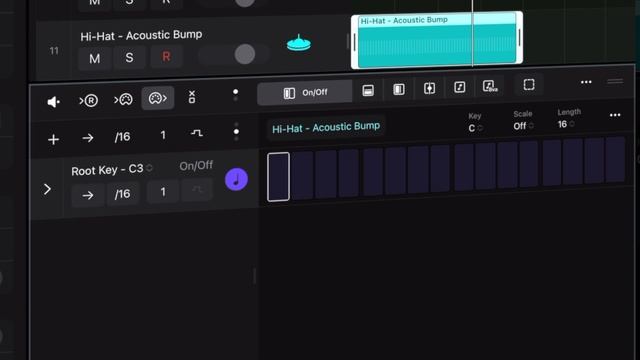Open the pattern options three-dot menu

click(615, 116)
